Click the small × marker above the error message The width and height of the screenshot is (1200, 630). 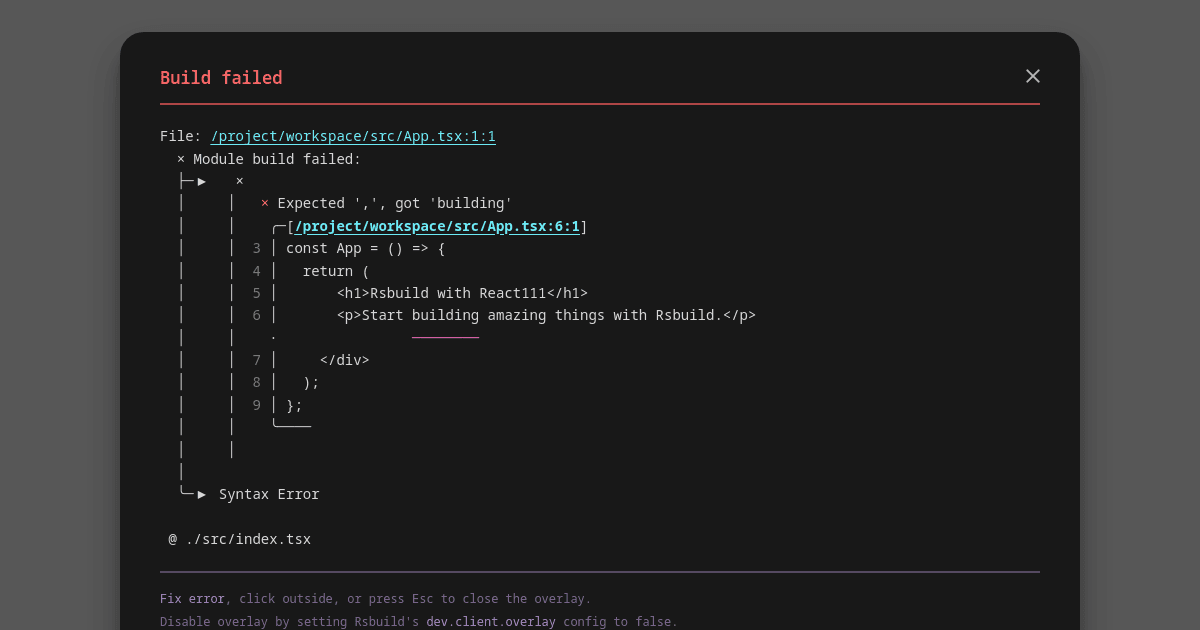(238, 181)
